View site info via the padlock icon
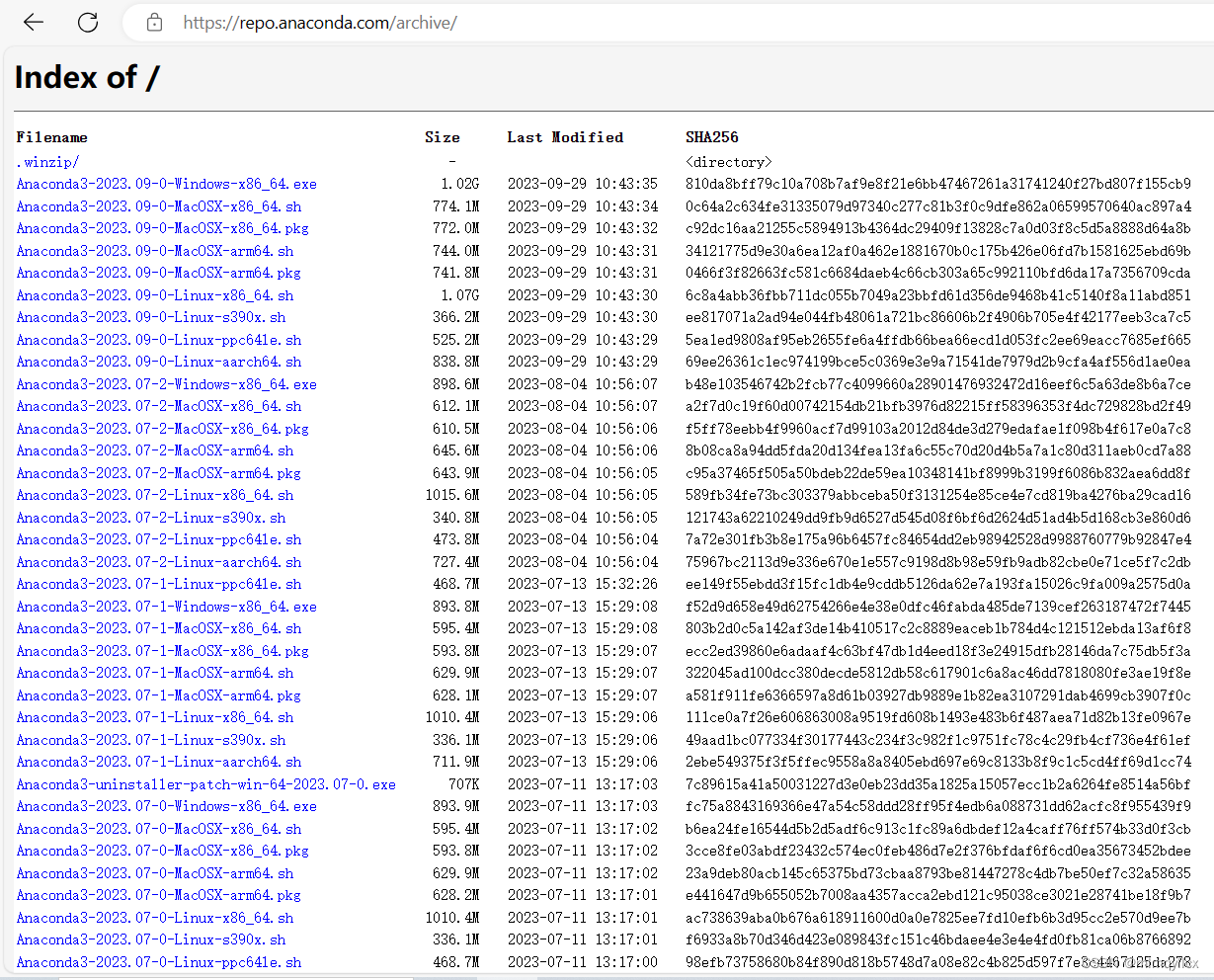The height and width of the screenshot is (980, 1214). tap(154, 23)
